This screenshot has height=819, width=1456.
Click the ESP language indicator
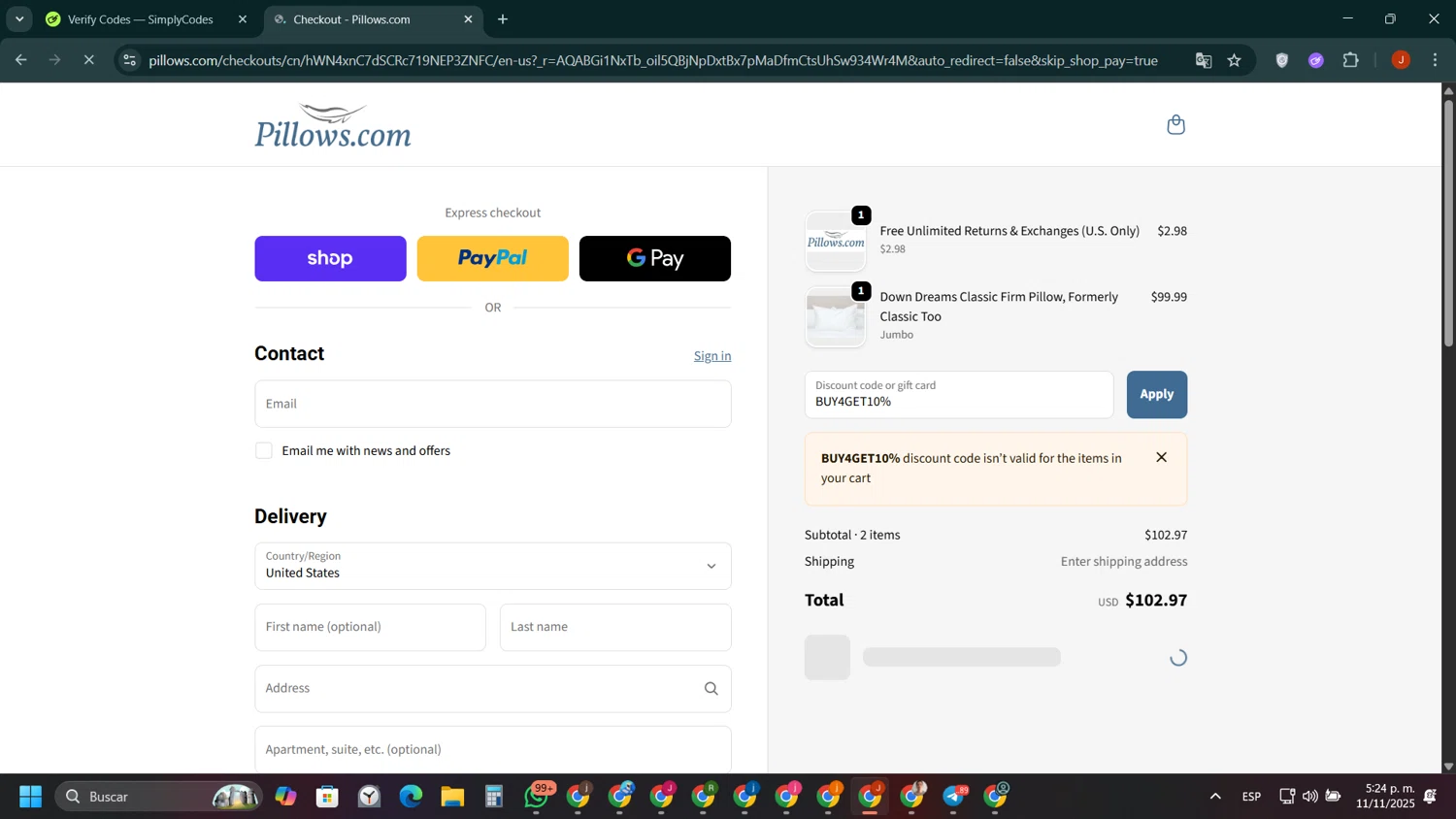(1251, 797)
